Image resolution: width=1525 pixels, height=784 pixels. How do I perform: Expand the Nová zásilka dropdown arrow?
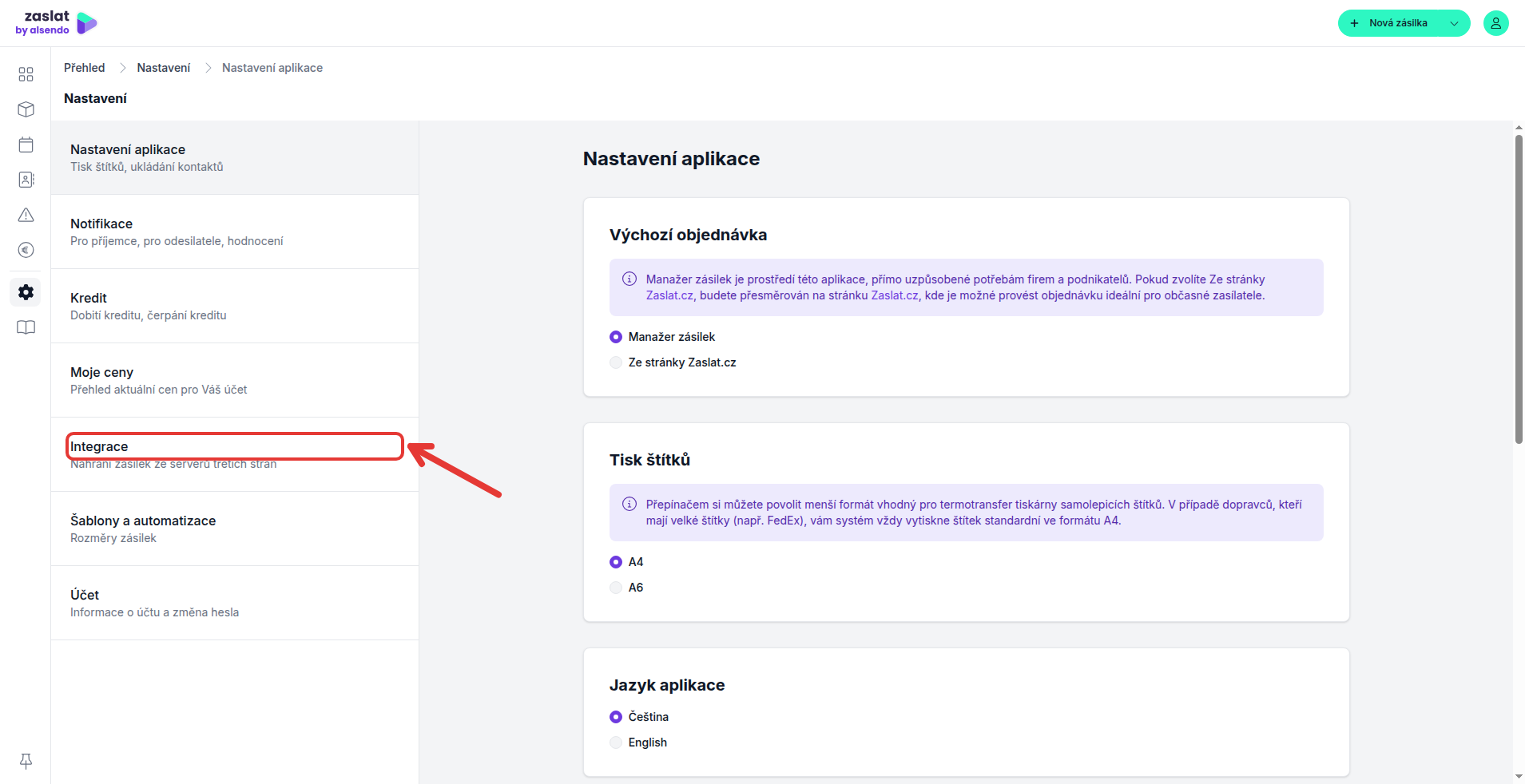point(1454,23)
